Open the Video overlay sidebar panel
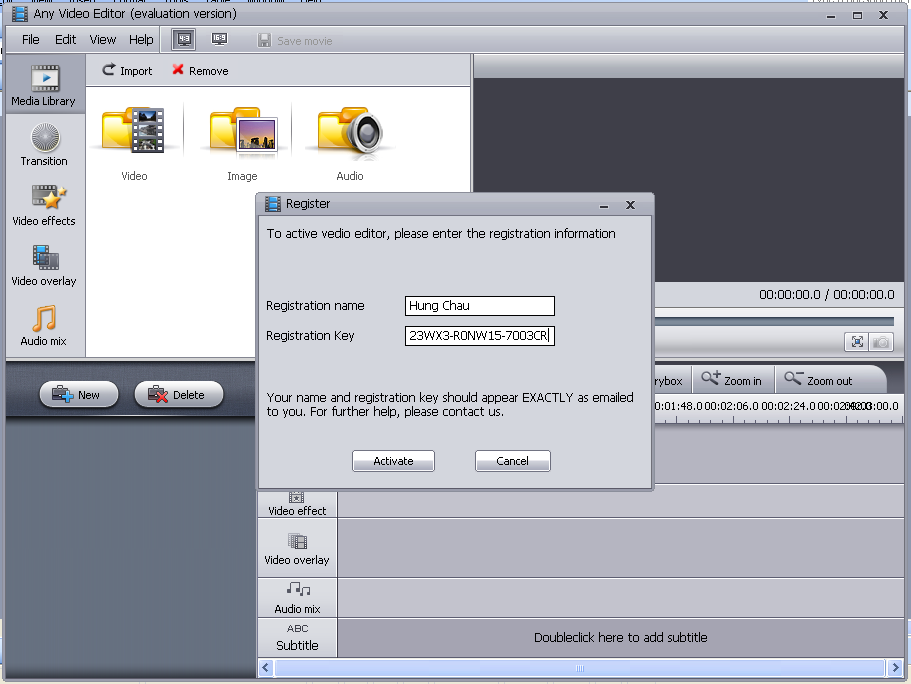Viewport: 911px width, 684px height. pyautogui.click(x=44, y=265)
